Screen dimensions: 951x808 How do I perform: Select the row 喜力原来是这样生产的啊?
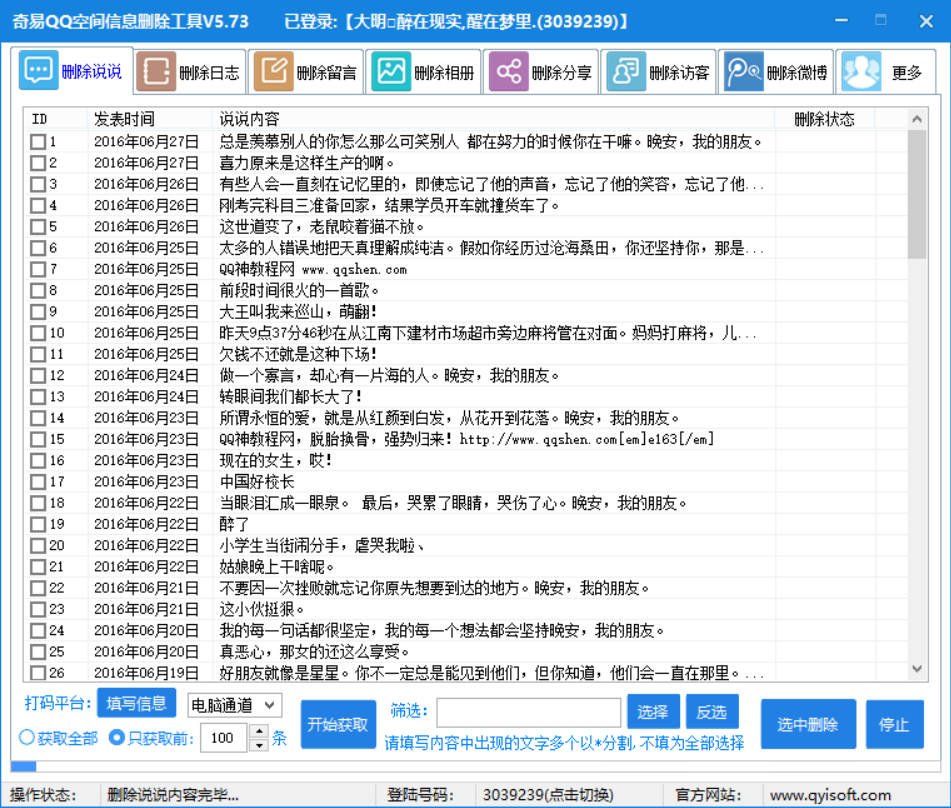pyautogui.click(x=467, y=163)
